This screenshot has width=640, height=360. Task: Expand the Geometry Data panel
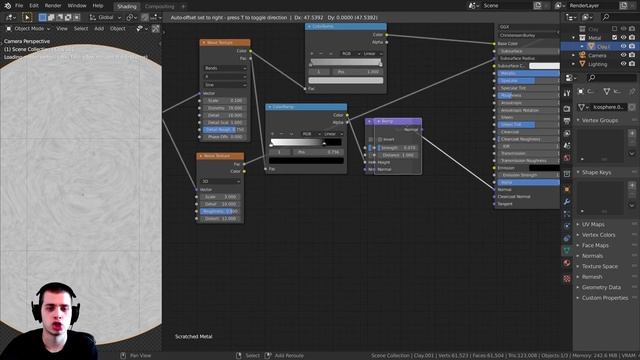(x=601, y=287)
